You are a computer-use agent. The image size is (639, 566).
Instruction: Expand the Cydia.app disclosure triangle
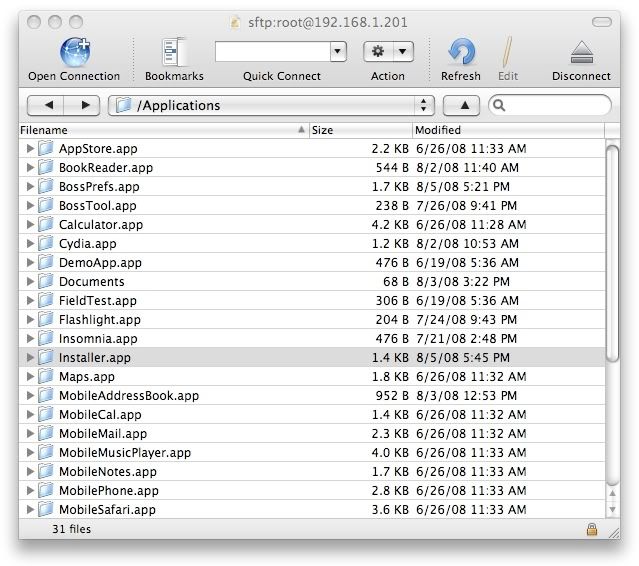tap(30, 244)
